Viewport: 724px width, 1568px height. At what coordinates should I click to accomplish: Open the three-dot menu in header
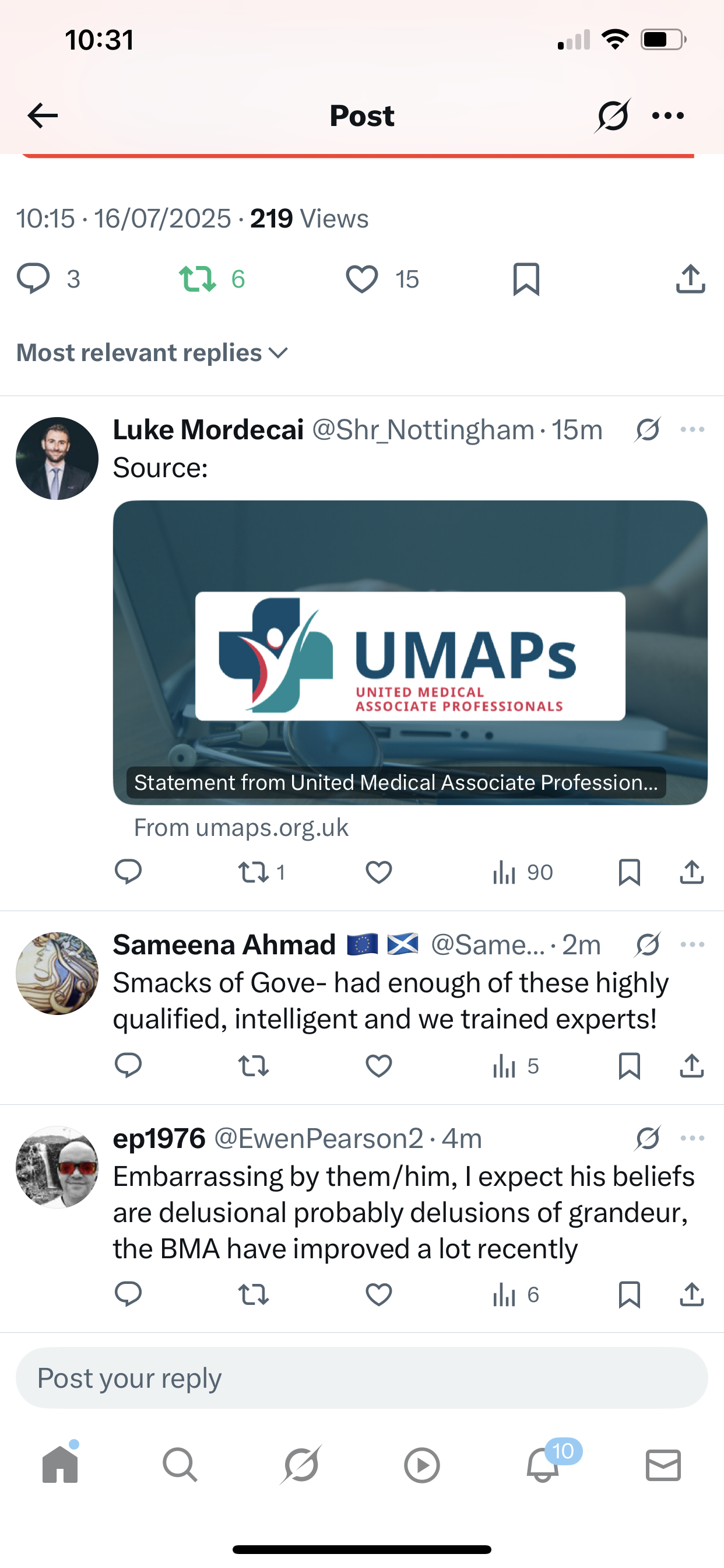tap(668, 116)
